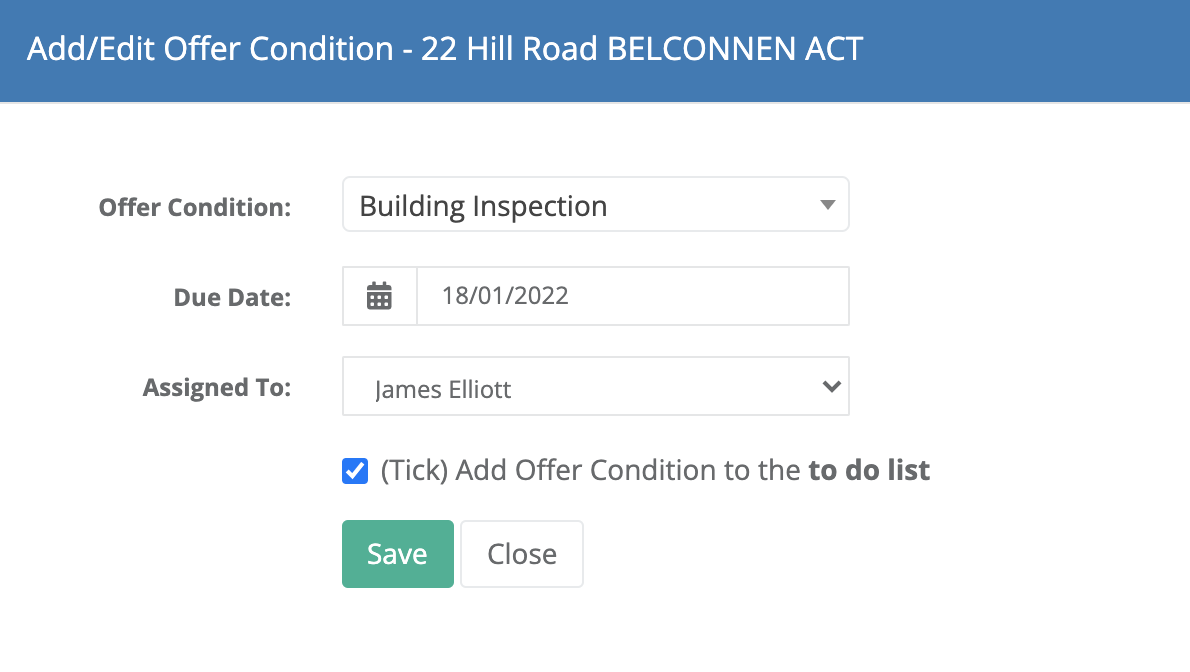
Task: Click the blue dialog header bar
Action: (x=595, y=51)
